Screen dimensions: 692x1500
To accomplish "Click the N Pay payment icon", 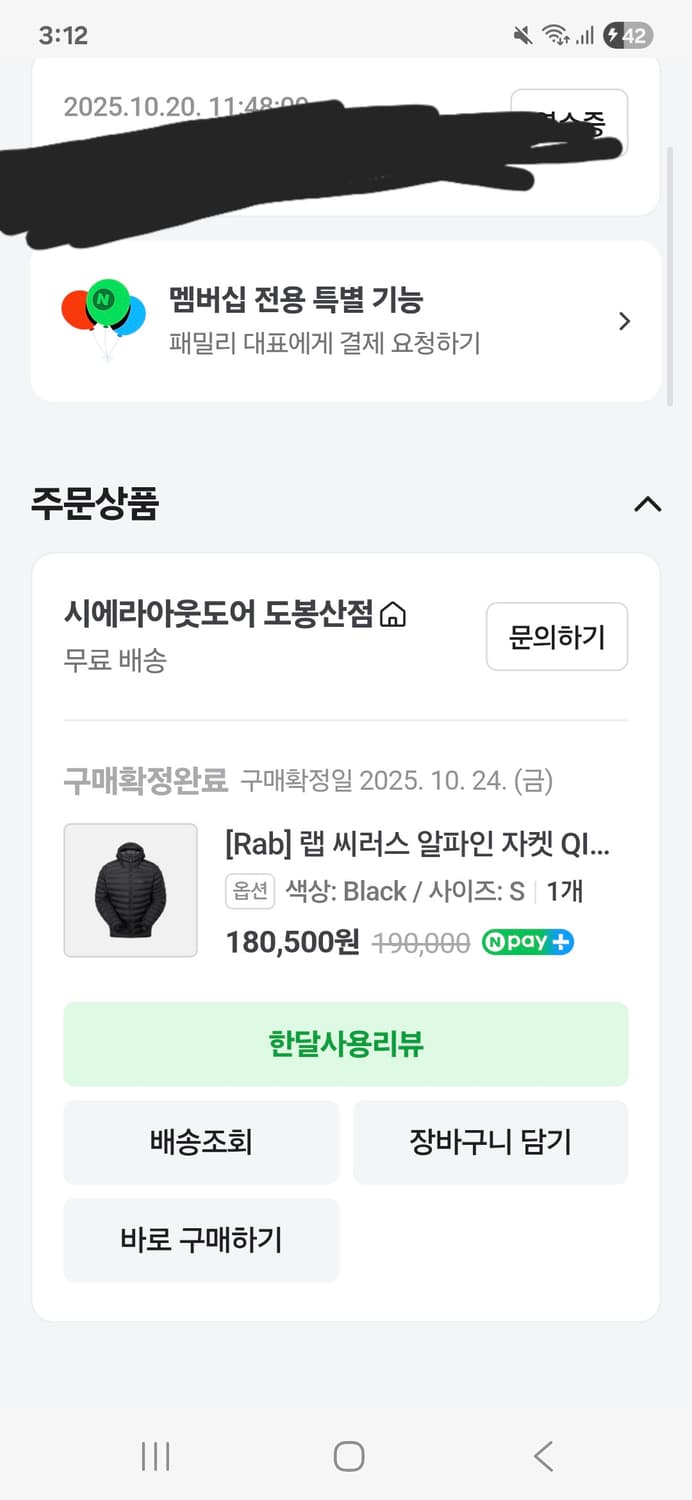I will coord(527,941).
